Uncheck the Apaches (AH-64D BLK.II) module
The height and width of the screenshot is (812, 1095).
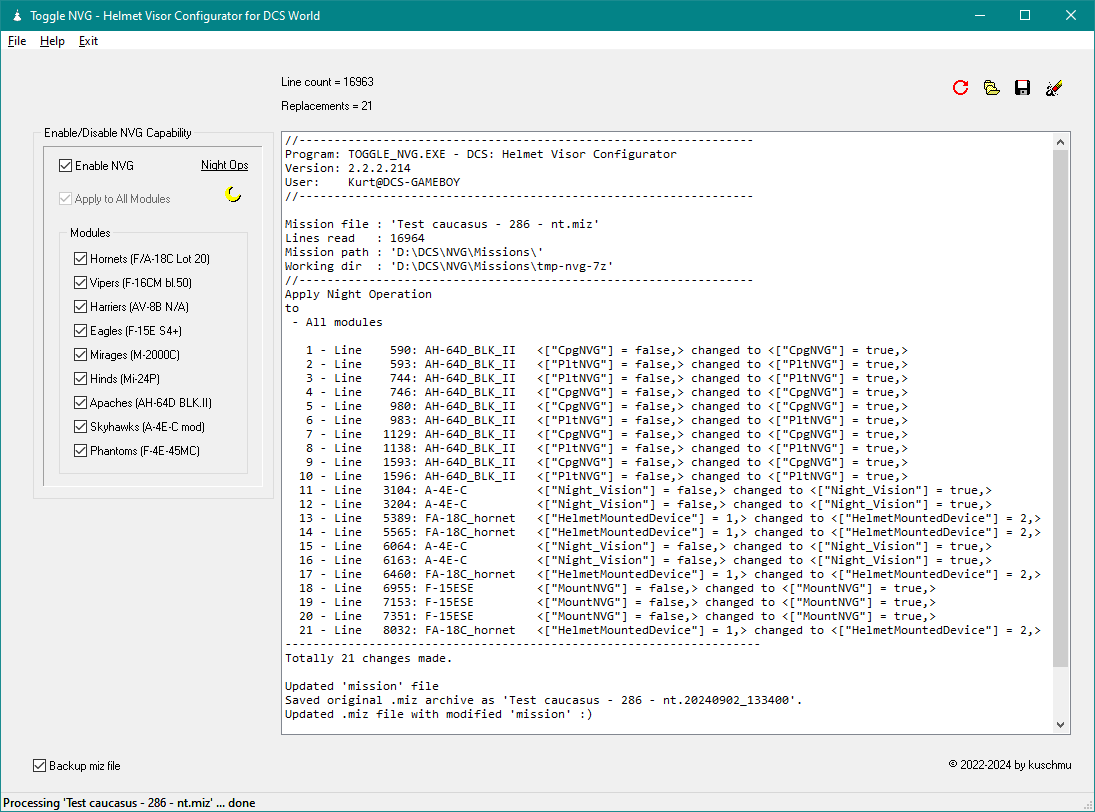[81, 403]
